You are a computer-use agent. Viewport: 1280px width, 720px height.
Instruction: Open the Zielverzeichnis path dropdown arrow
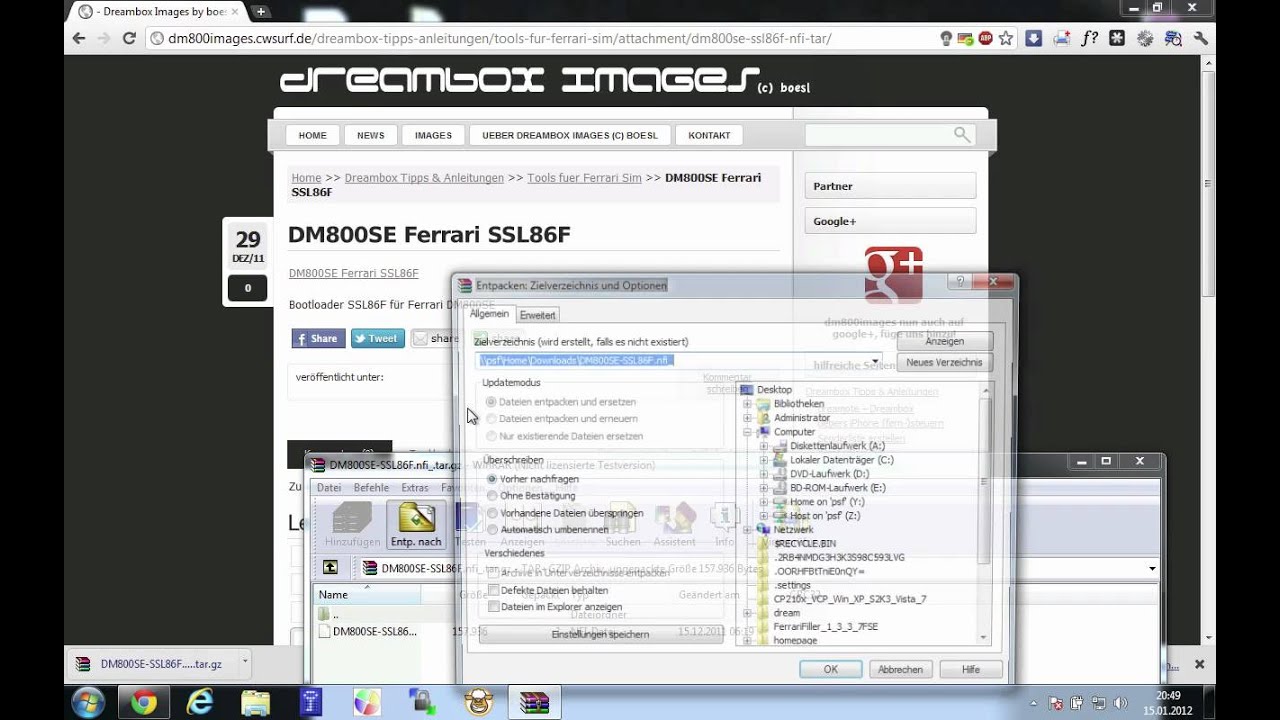pyautogui.click(x=875, y=360)
